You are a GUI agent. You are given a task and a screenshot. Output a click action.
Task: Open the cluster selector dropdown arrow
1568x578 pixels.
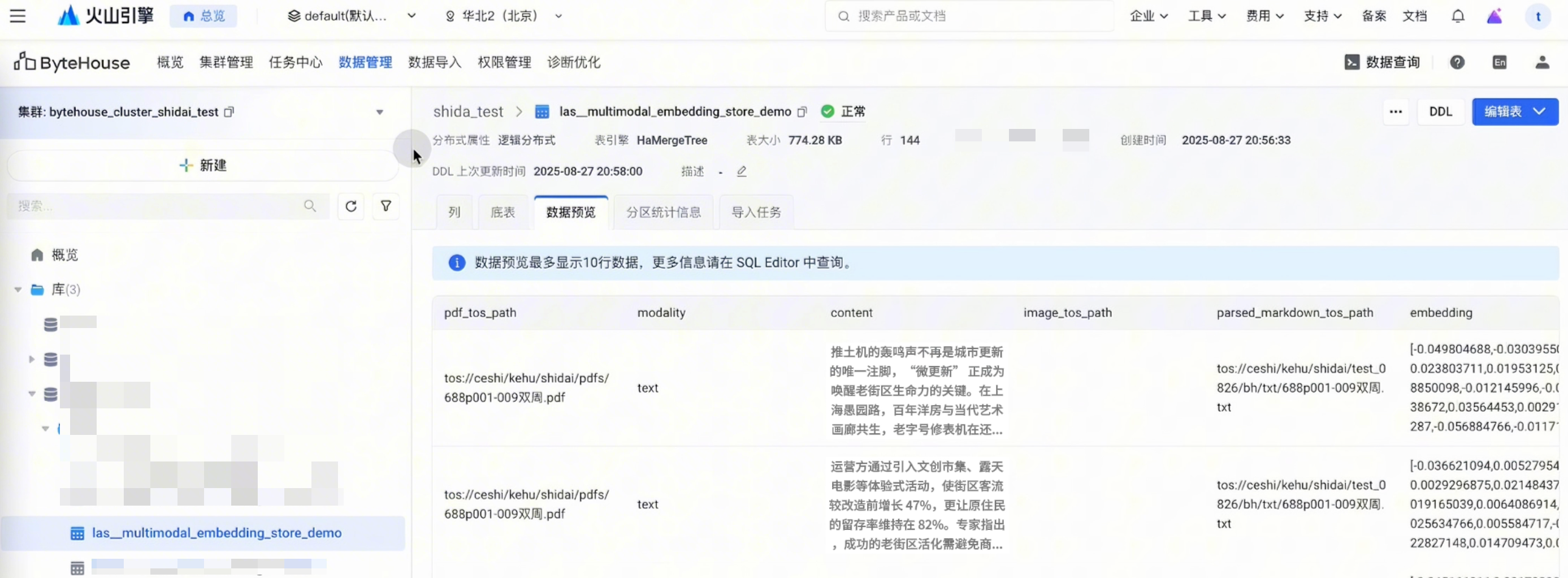[x=379, y=112]
